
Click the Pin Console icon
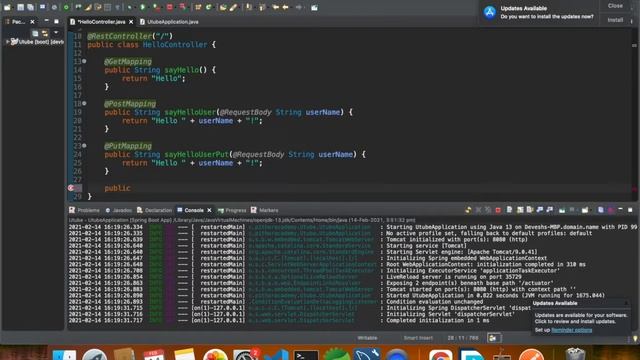[562, 210]
